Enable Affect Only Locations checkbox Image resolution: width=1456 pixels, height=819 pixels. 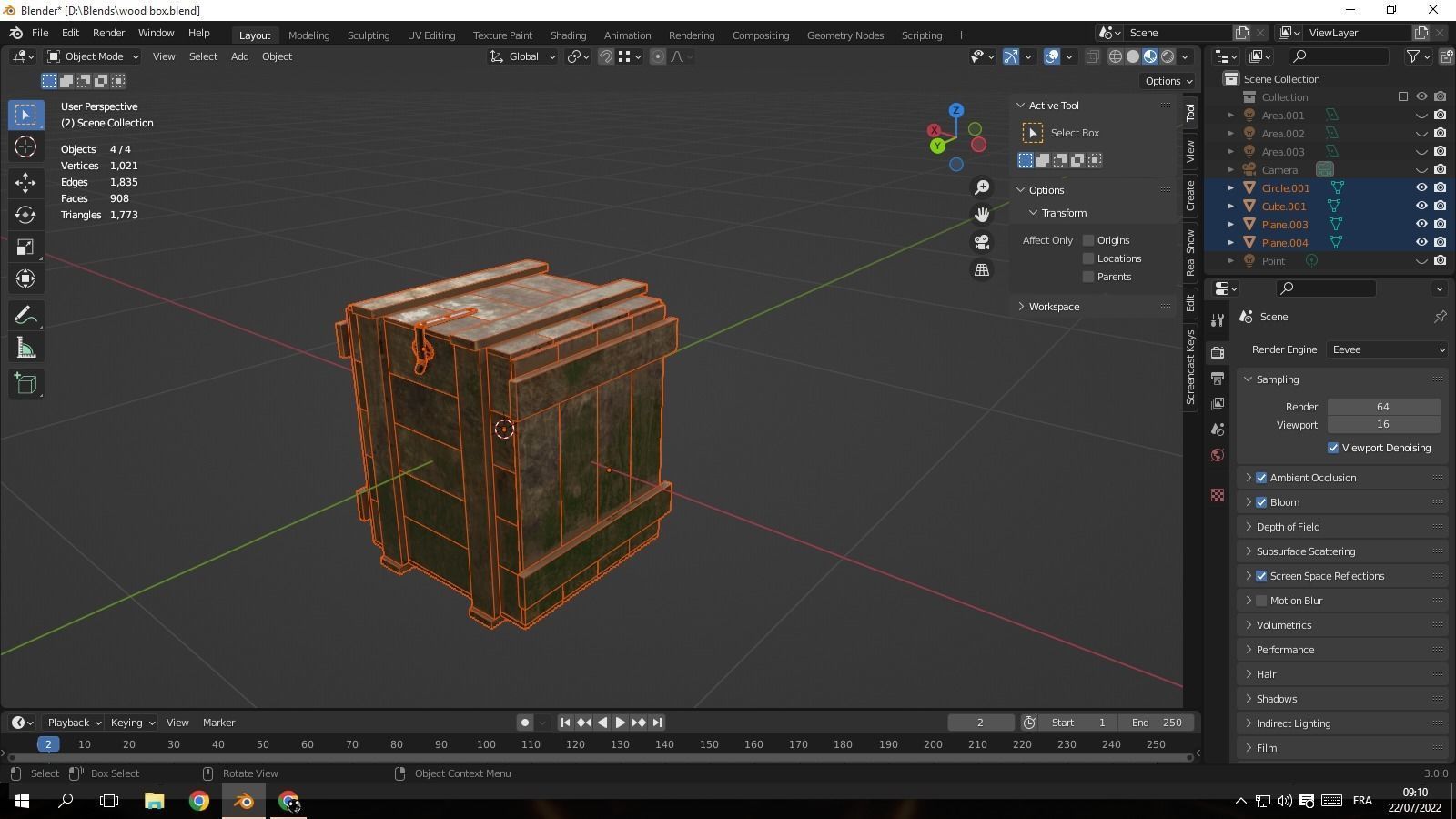click(x=1088, y=258)
